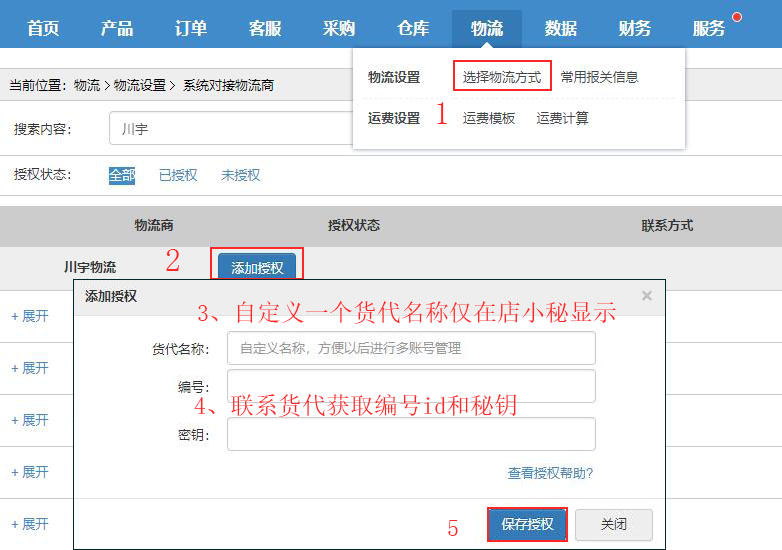782x550 pixels.
Task: Close the 添加授权 dialog with X icon
Action: pyautogui.click(x=647, y=296)
